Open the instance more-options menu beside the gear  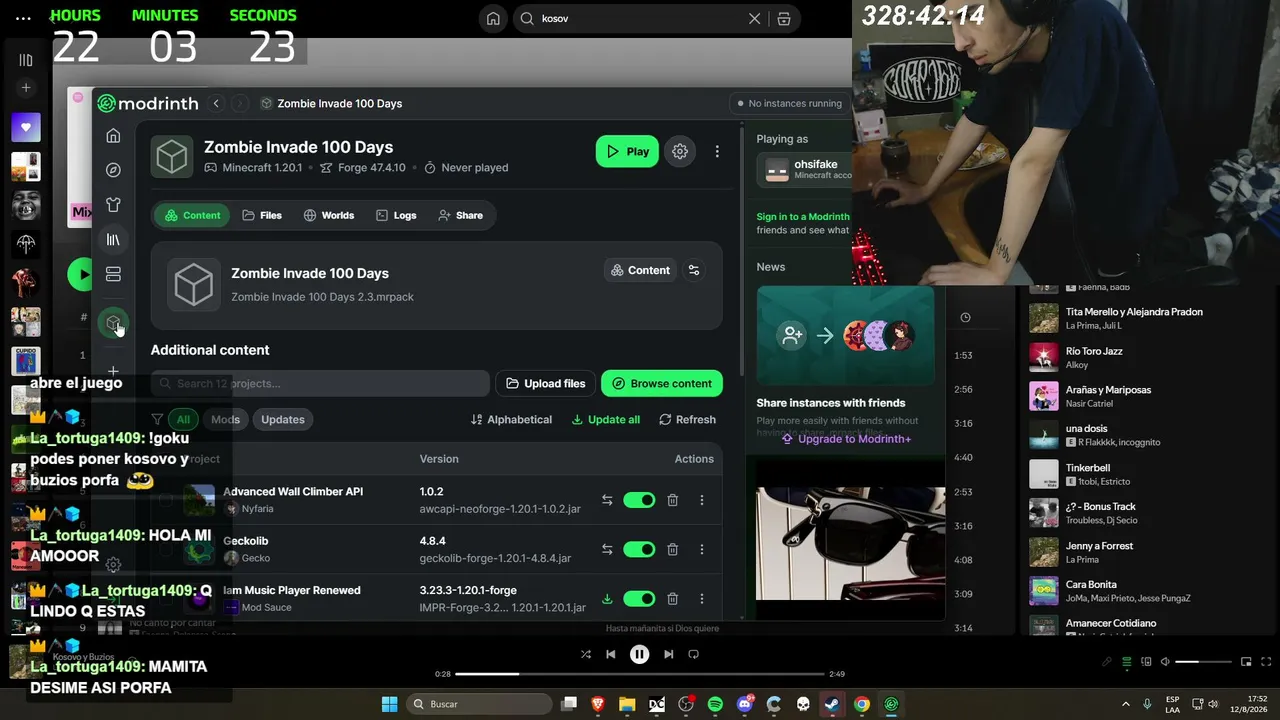click(717, 151)
